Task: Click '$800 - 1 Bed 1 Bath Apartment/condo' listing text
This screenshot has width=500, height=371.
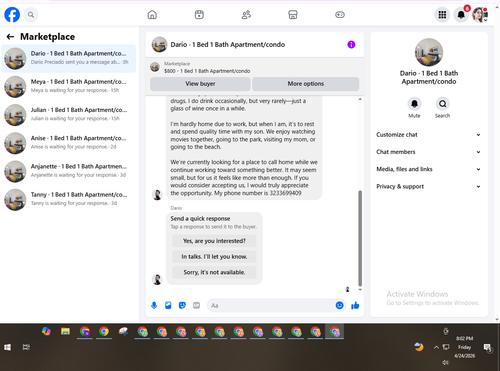Action: point(207,71)
